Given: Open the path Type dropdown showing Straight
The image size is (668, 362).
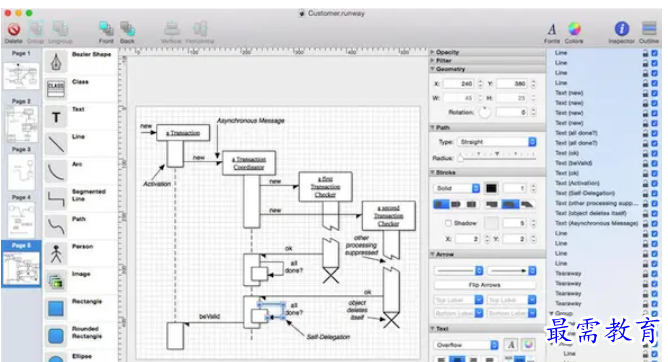Looking at the screenshot, I should tap(496, 142).
